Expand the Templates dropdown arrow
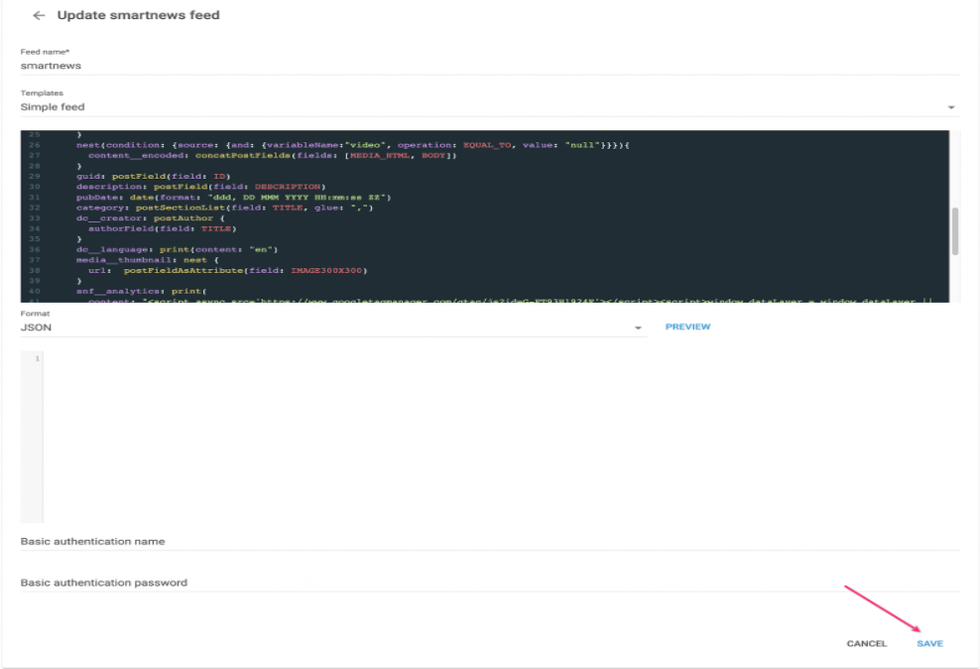Screen dimensions: 980x669 pyautogui.click(x=951, y=107)
